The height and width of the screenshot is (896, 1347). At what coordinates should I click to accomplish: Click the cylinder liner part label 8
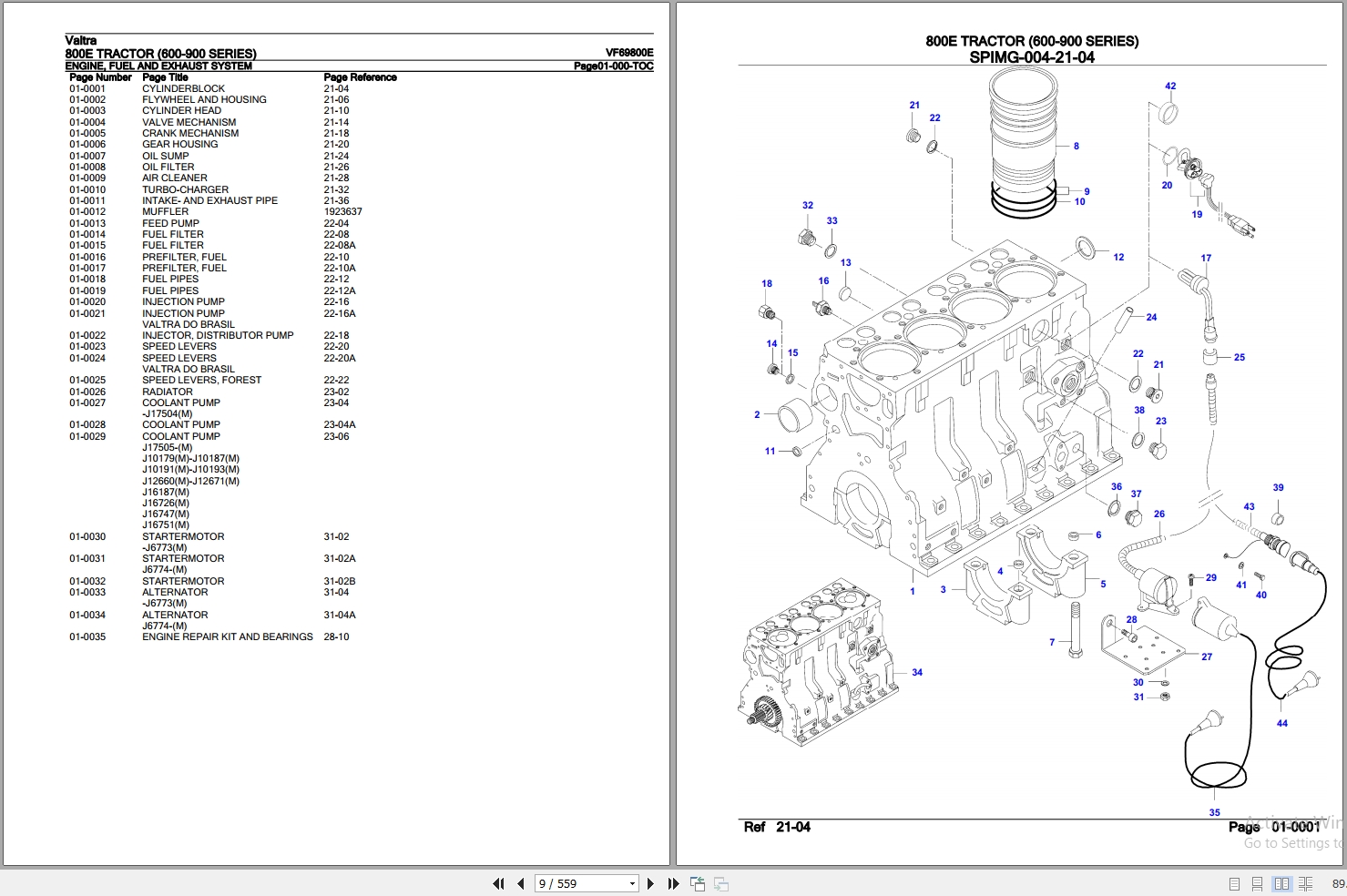(x=1077, y=146)
